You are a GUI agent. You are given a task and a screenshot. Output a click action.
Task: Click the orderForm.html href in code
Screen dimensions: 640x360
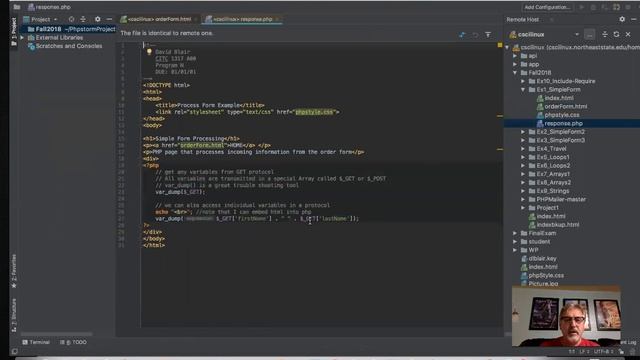click(x=202, y=145)
